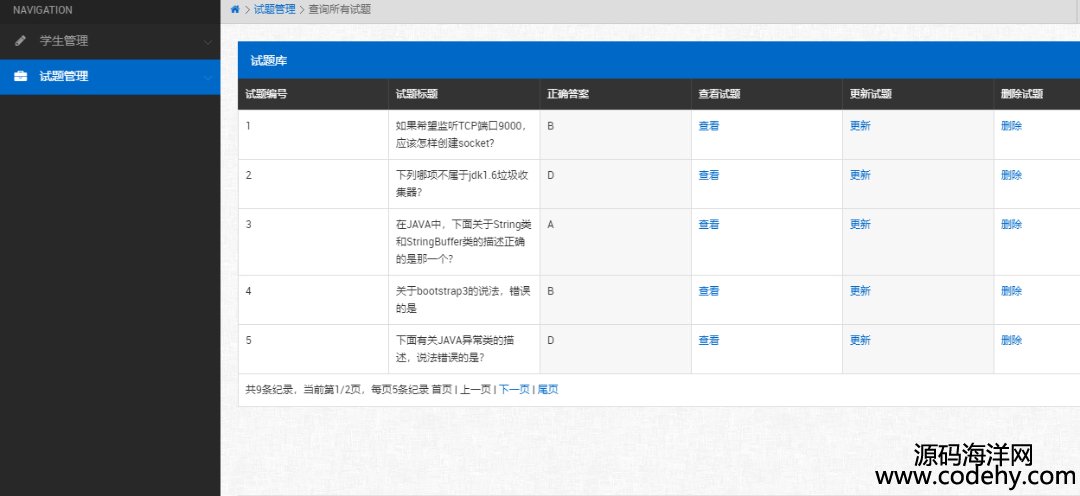
Task: Click the home icon in breadcrumb
Action: (235, 10)
